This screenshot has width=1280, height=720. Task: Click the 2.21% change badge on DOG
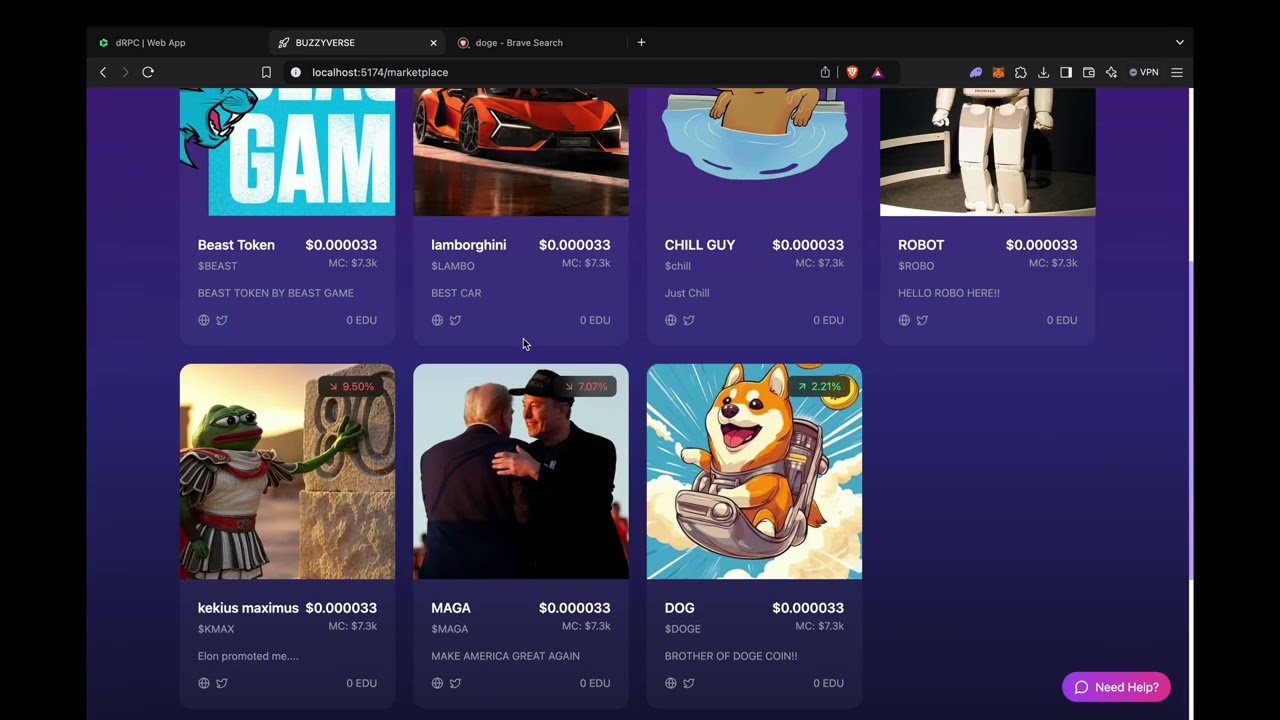point(819,386)
